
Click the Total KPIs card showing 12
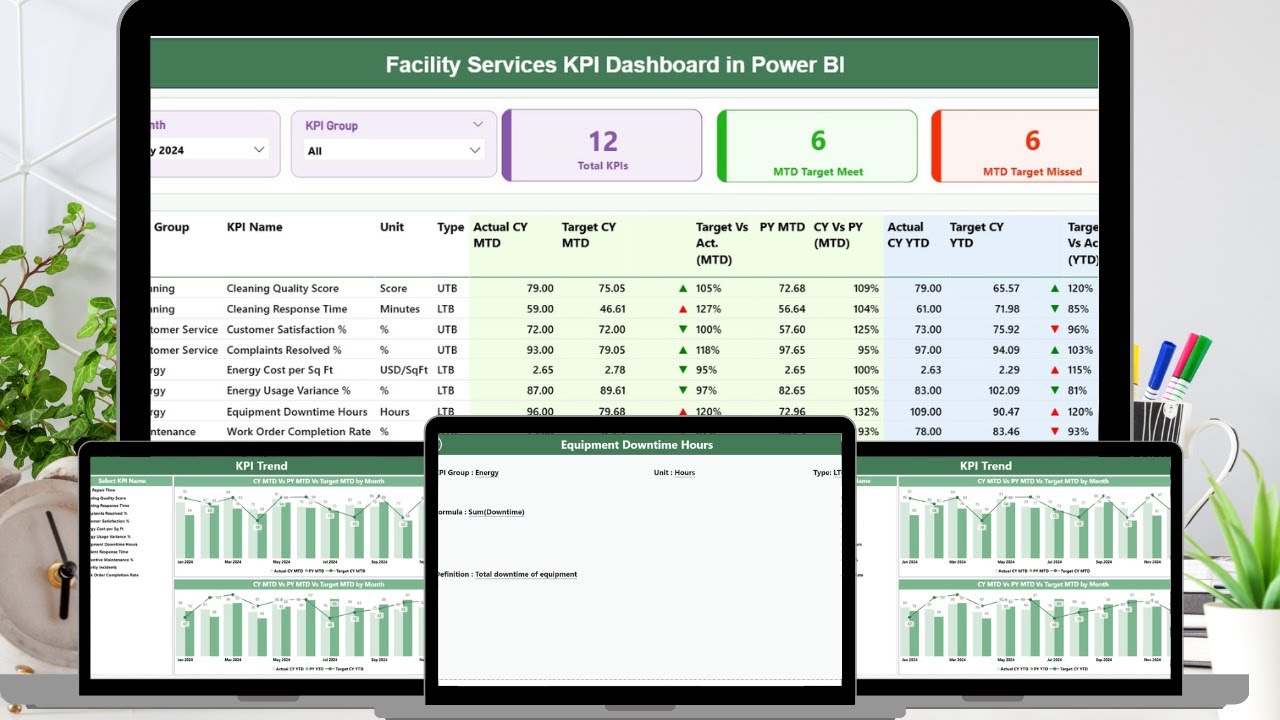[x=602, y=146]
